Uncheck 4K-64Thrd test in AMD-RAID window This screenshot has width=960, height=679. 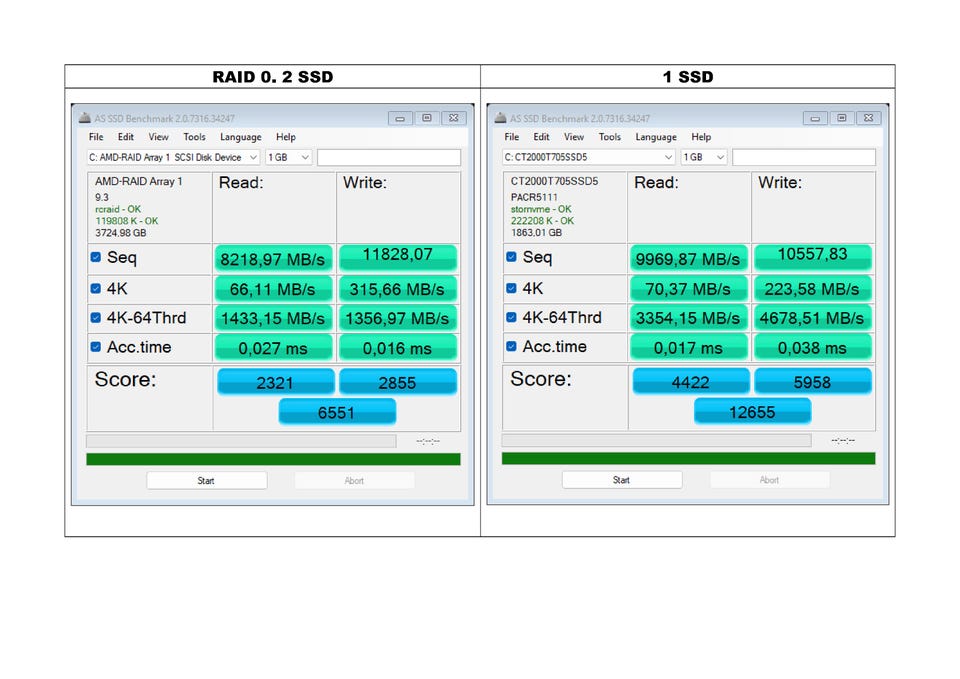tap(96, 318)
